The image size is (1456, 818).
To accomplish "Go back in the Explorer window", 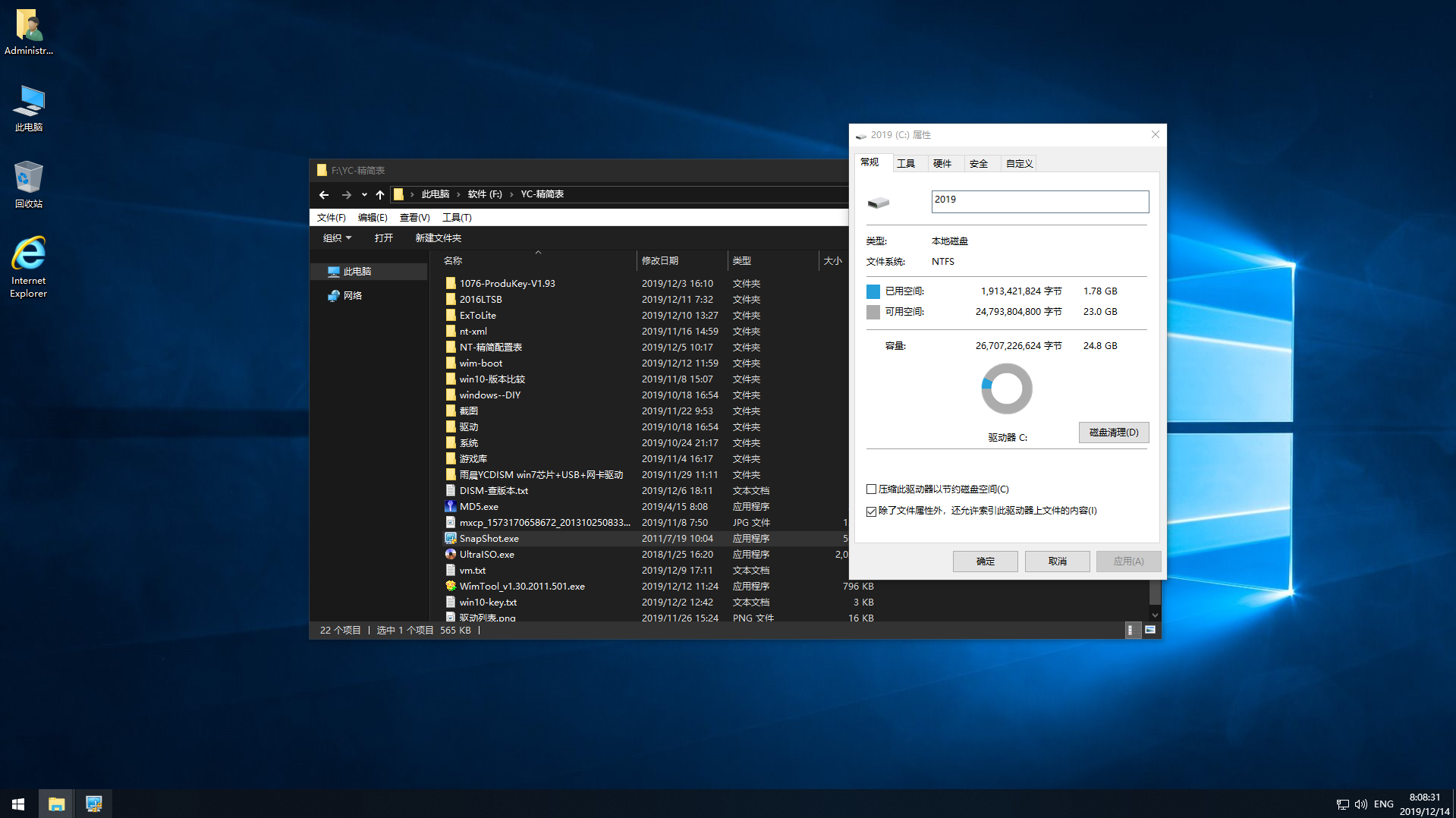I will 324,194.
